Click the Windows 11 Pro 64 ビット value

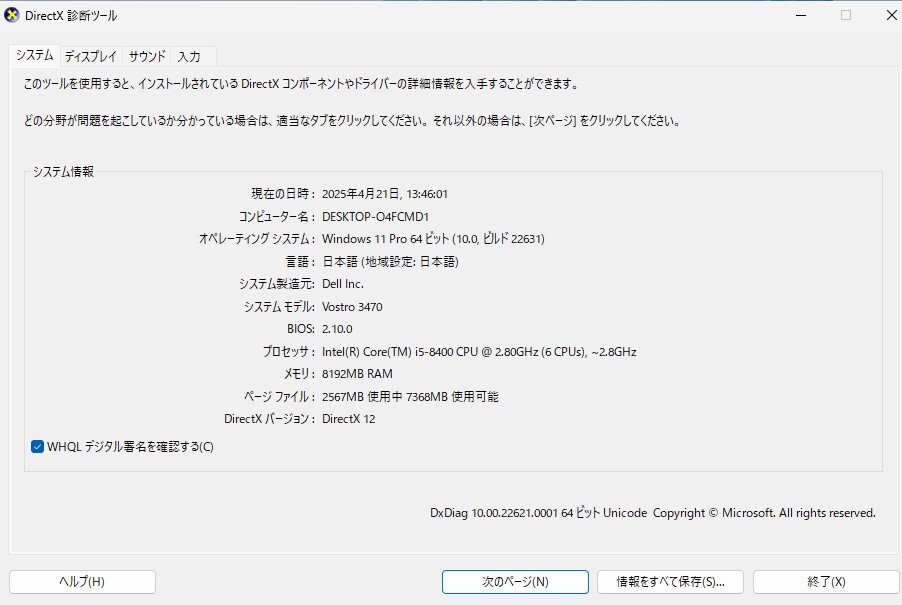point(433,239)
